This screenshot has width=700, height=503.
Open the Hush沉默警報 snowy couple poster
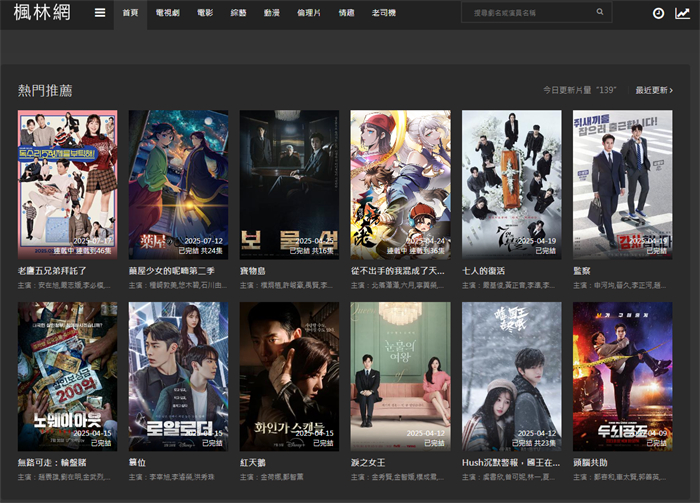point(512,377)
